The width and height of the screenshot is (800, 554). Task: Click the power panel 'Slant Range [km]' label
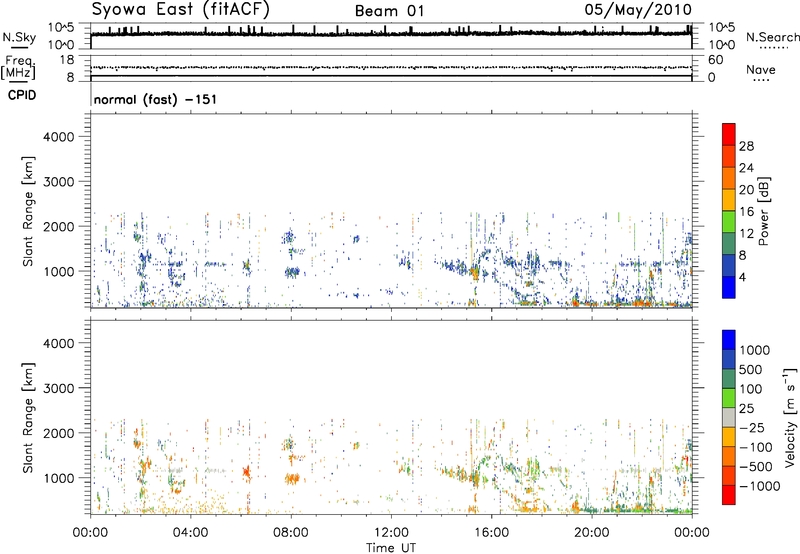tap(28, 211)
